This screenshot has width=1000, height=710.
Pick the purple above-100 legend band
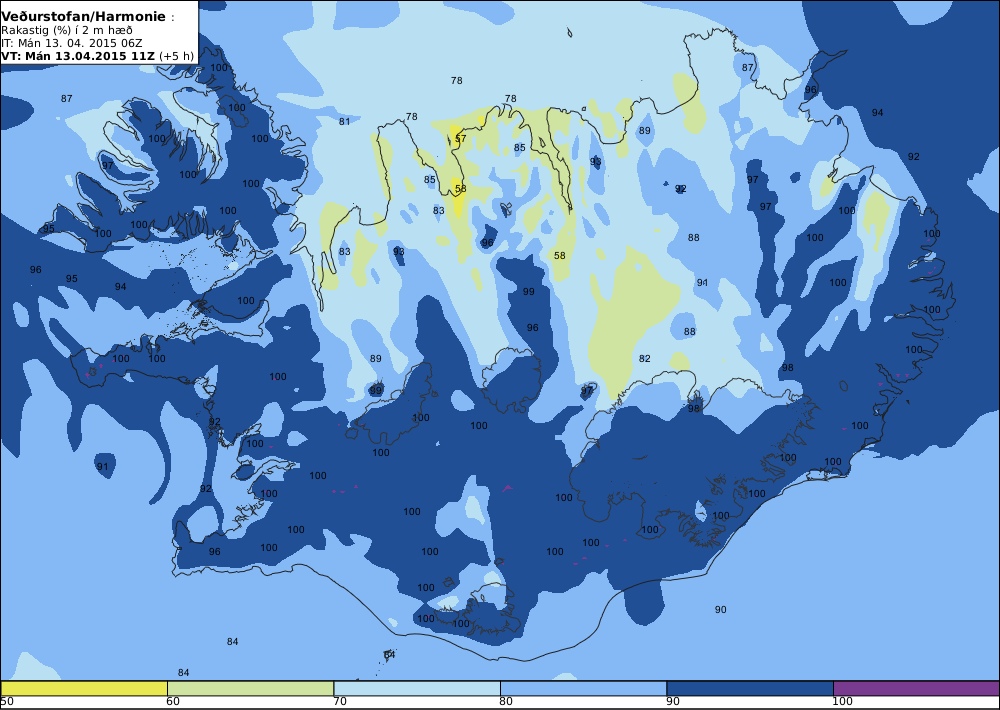(x=916, y=688)
